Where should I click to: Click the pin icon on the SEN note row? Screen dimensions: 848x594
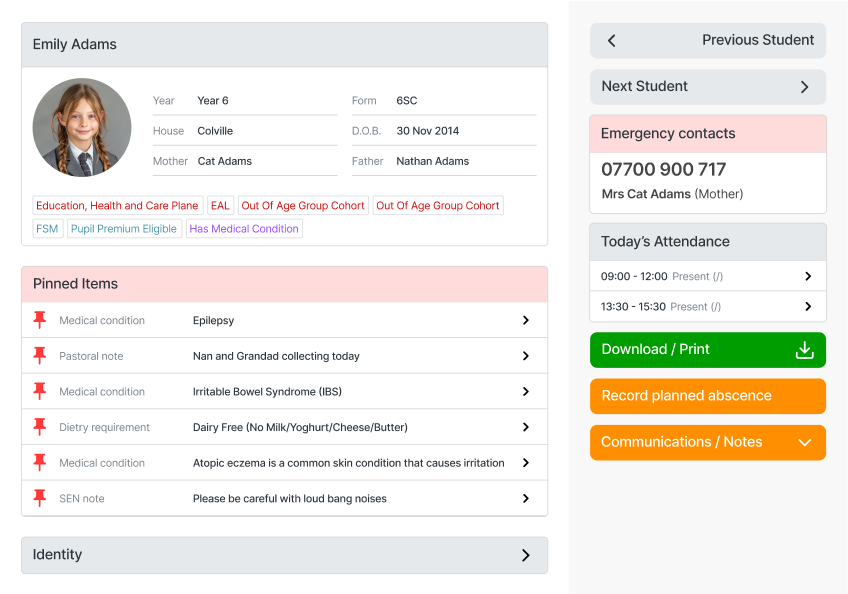click(40, 498)
